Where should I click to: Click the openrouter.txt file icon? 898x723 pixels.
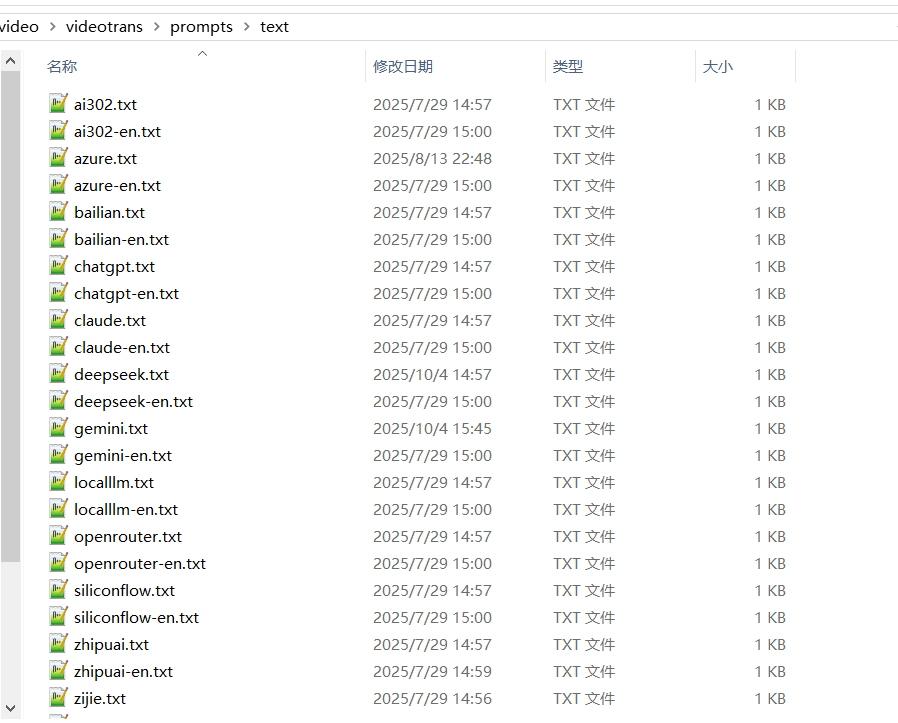click(x=58, y=536)
